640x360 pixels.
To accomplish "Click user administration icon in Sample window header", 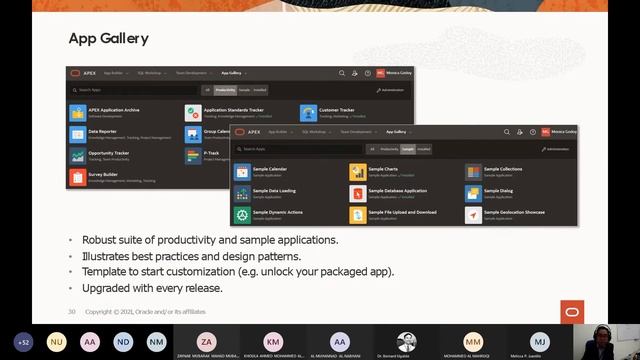I will point(520,132).
